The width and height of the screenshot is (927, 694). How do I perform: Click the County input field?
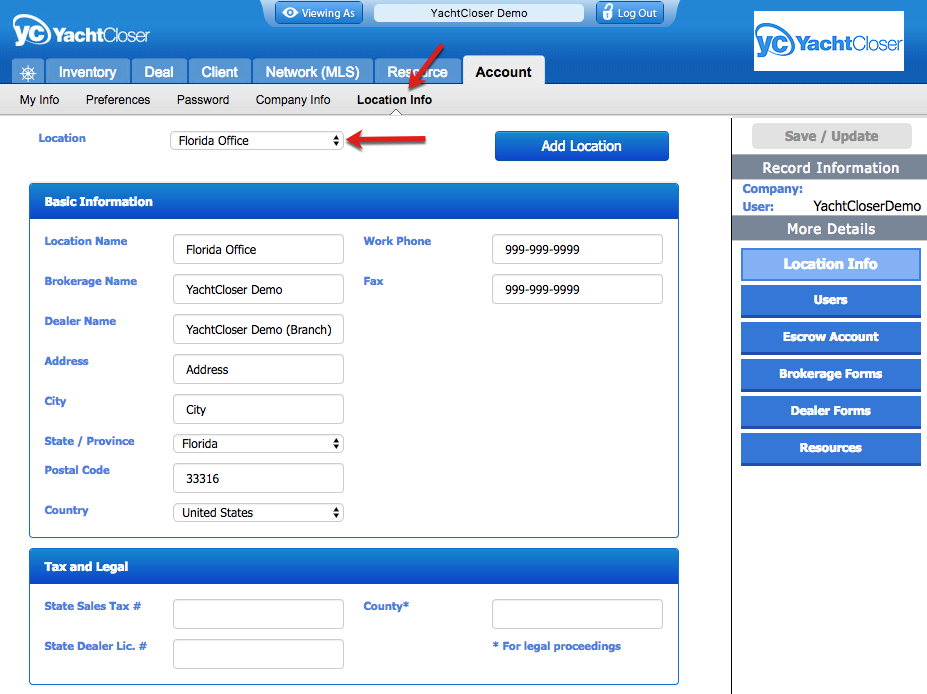[x=577, y=614]
